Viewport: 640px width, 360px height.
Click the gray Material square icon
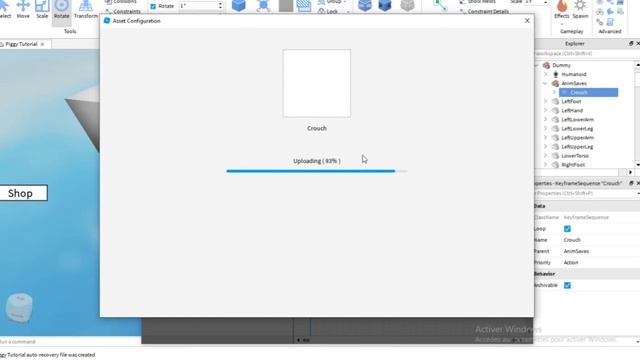point(286,5)
